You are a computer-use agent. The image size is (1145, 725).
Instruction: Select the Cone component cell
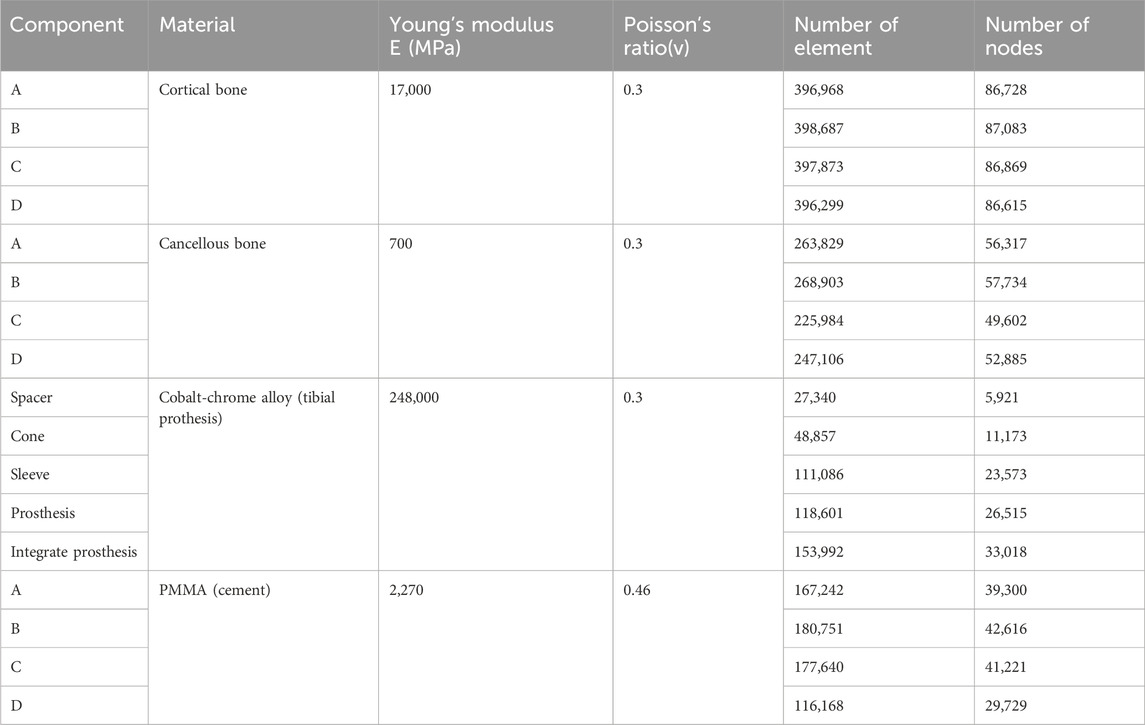coord(28,436)
